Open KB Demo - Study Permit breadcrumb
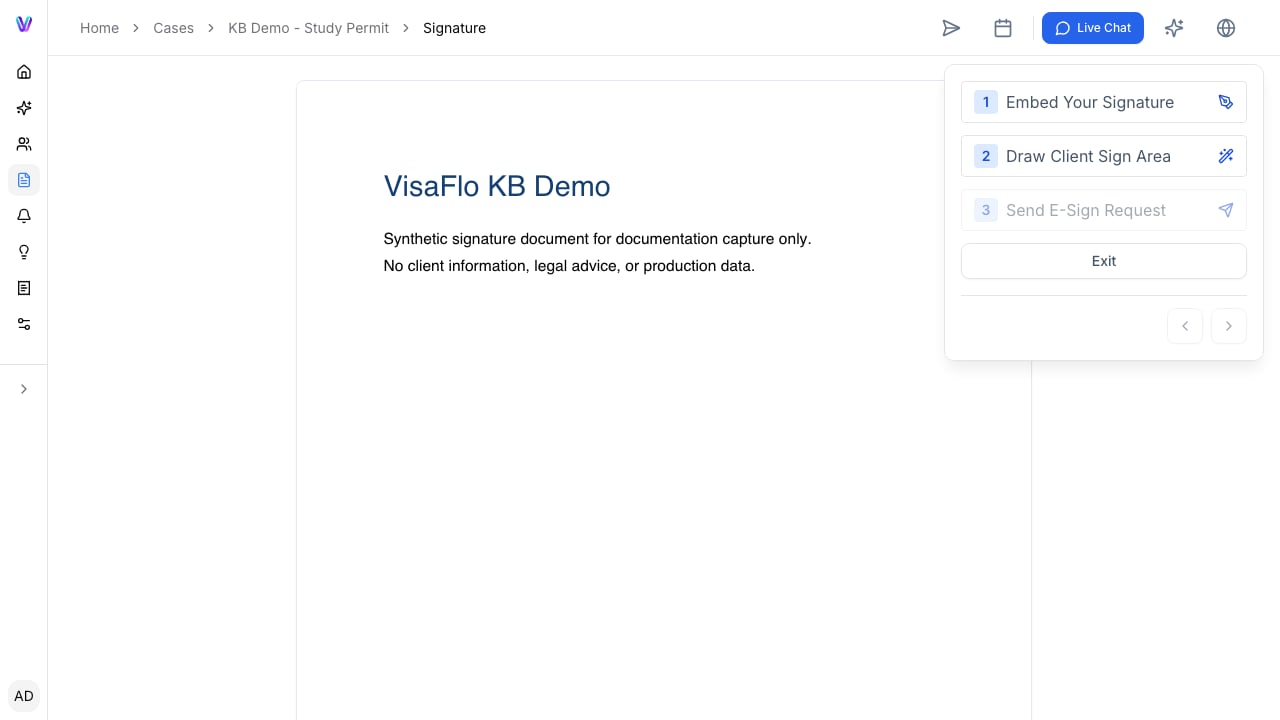The image size is (1280, 720). (x=308, y=28)
